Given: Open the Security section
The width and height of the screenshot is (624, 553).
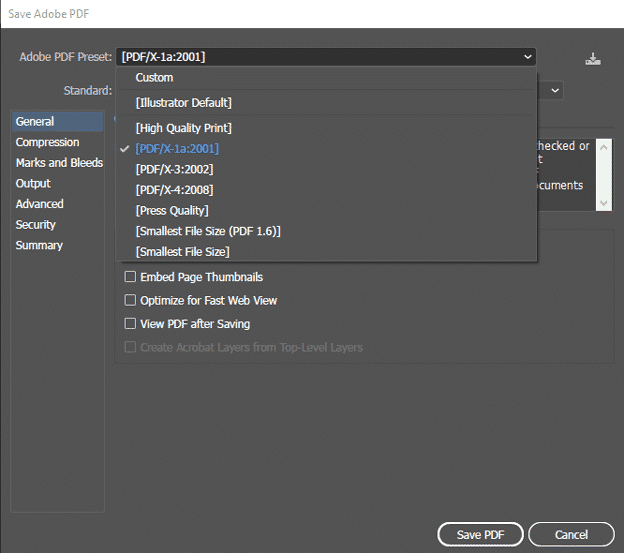Looking at the screenshot, I should point(35,225).
